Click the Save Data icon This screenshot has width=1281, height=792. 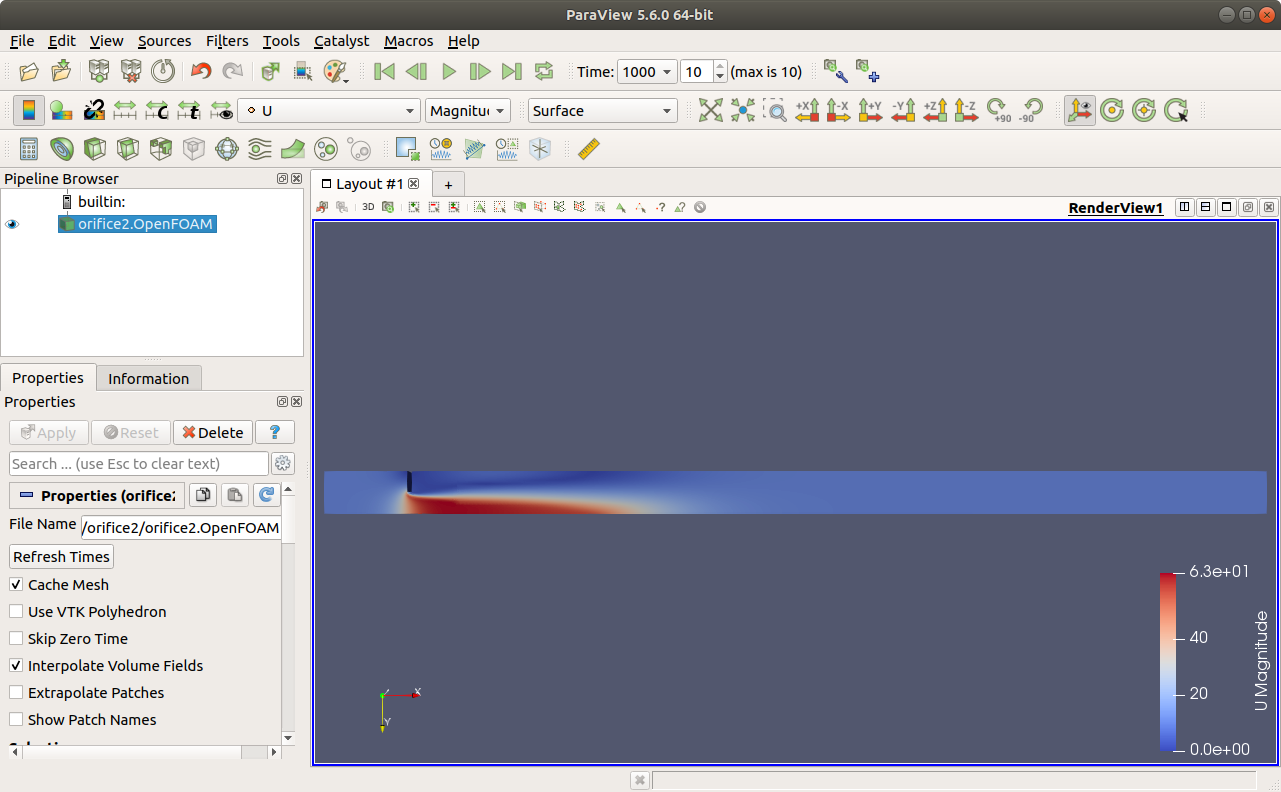[62, 71]
